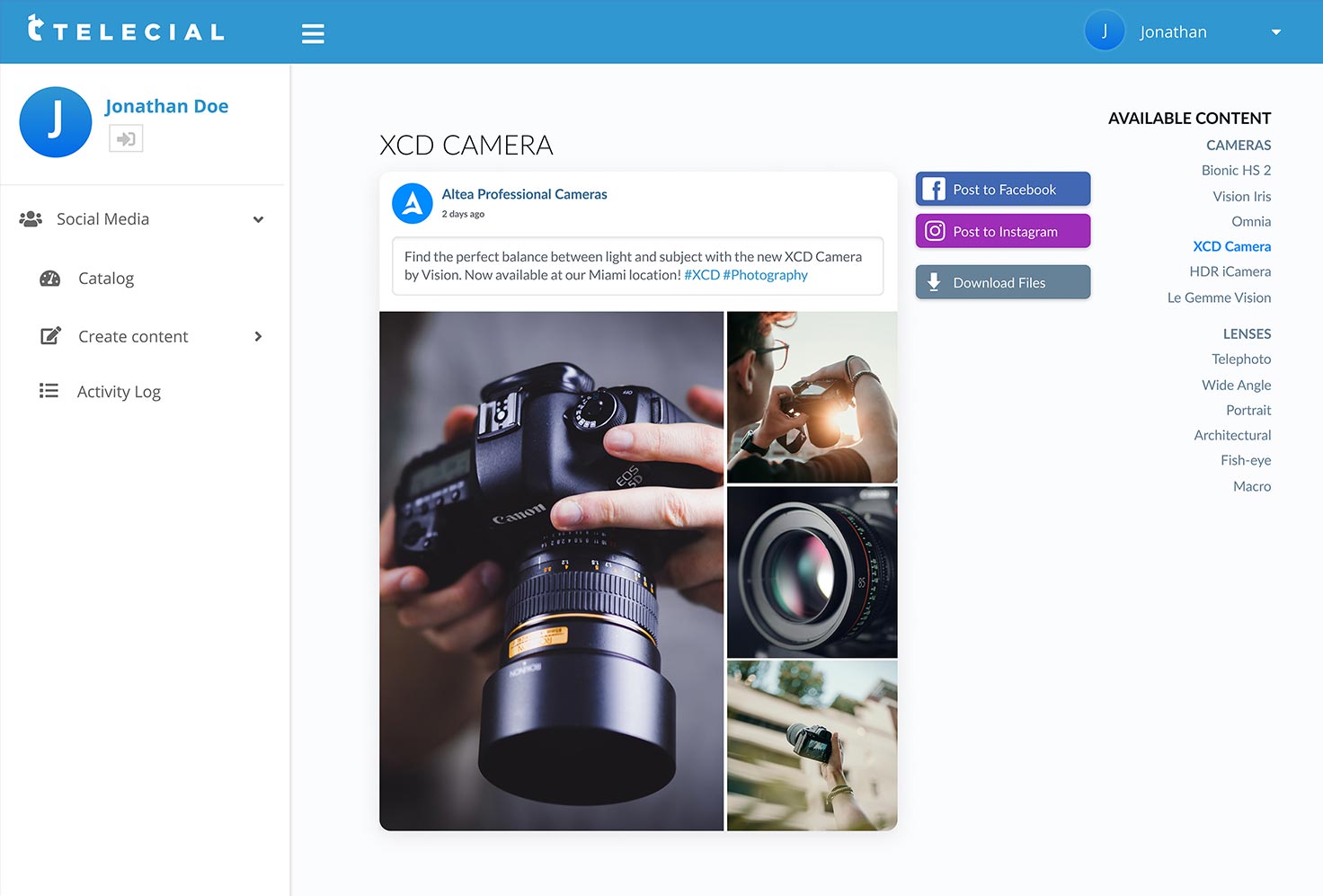Click the logout icon under Jonathan Doe
The height and width of the screenshot is (896, 1323).
[126, 138]
